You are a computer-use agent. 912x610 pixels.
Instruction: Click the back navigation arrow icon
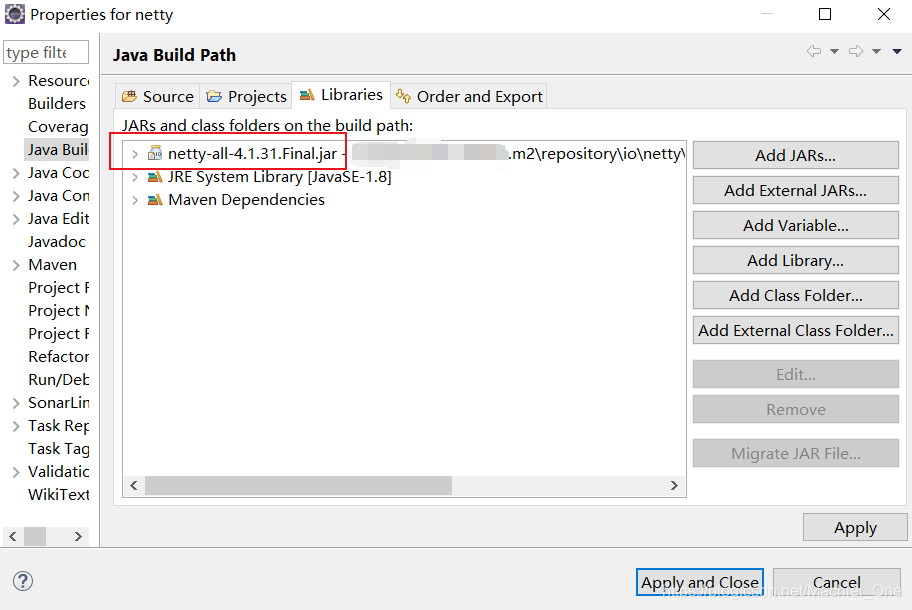(814, 51)
